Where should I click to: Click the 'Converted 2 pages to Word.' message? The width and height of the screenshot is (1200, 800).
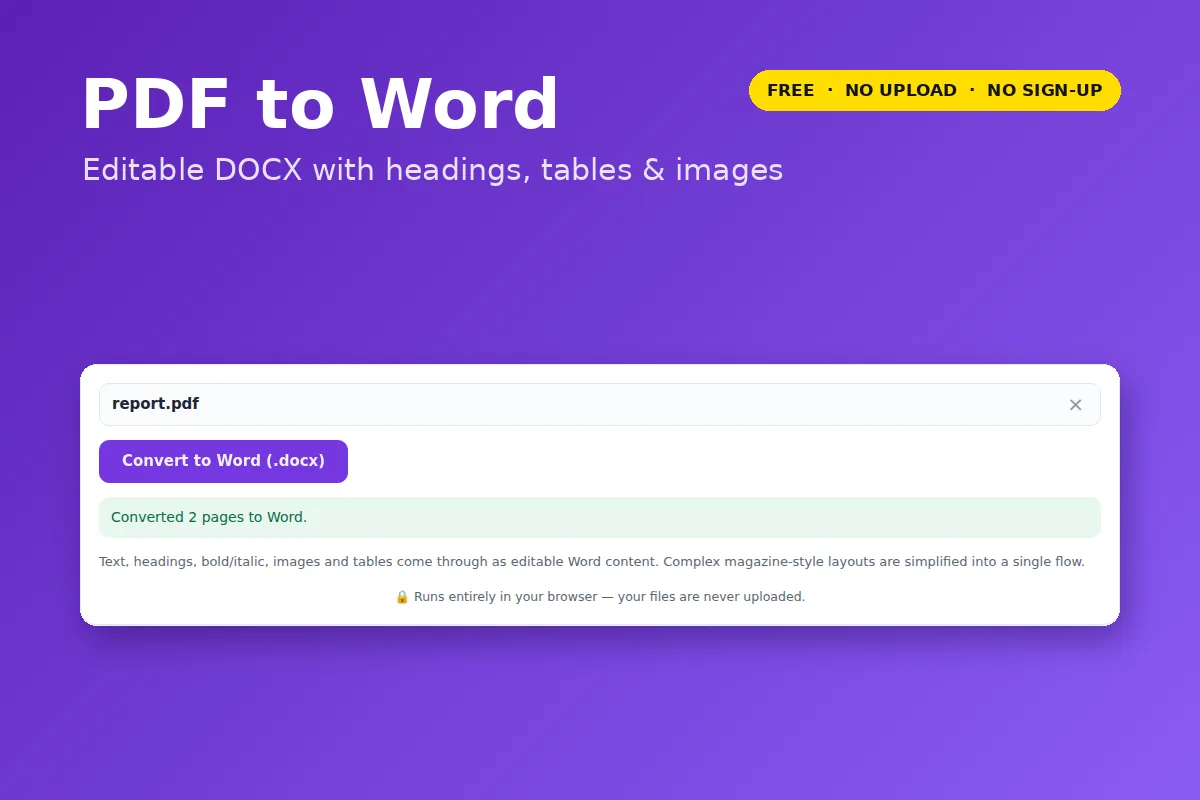pyautogui.click(x=600, y=517)
